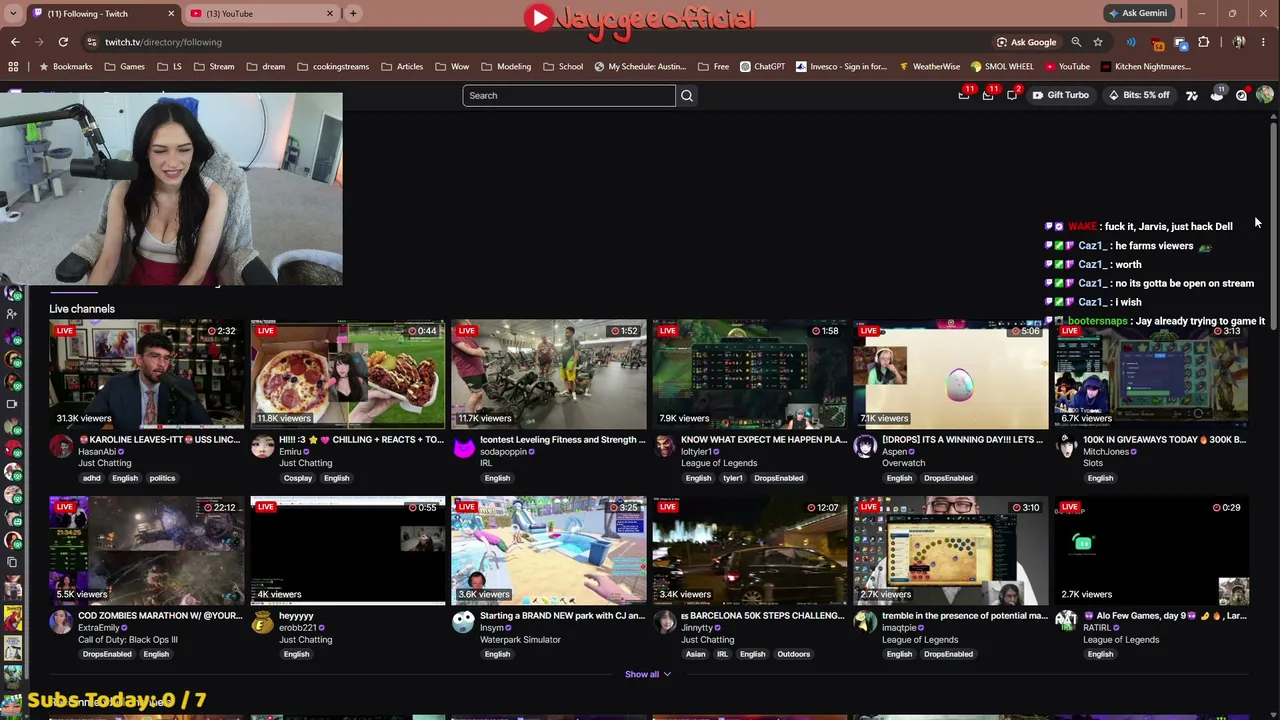This screenshot has height=720, width=1280.
Task: Click the Twitch Search input field
Action: click(x=569, y=96)
